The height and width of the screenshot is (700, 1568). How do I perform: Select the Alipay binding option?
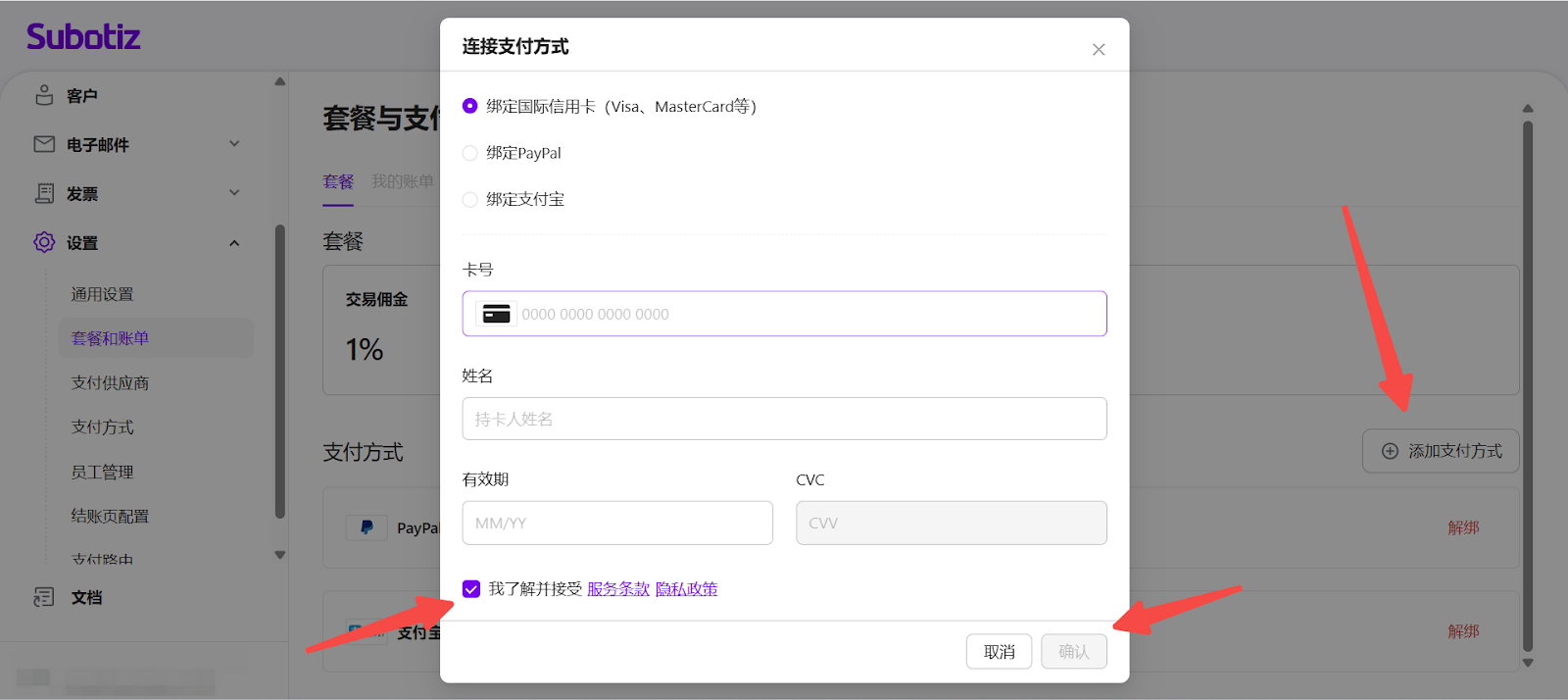[470, 200]
